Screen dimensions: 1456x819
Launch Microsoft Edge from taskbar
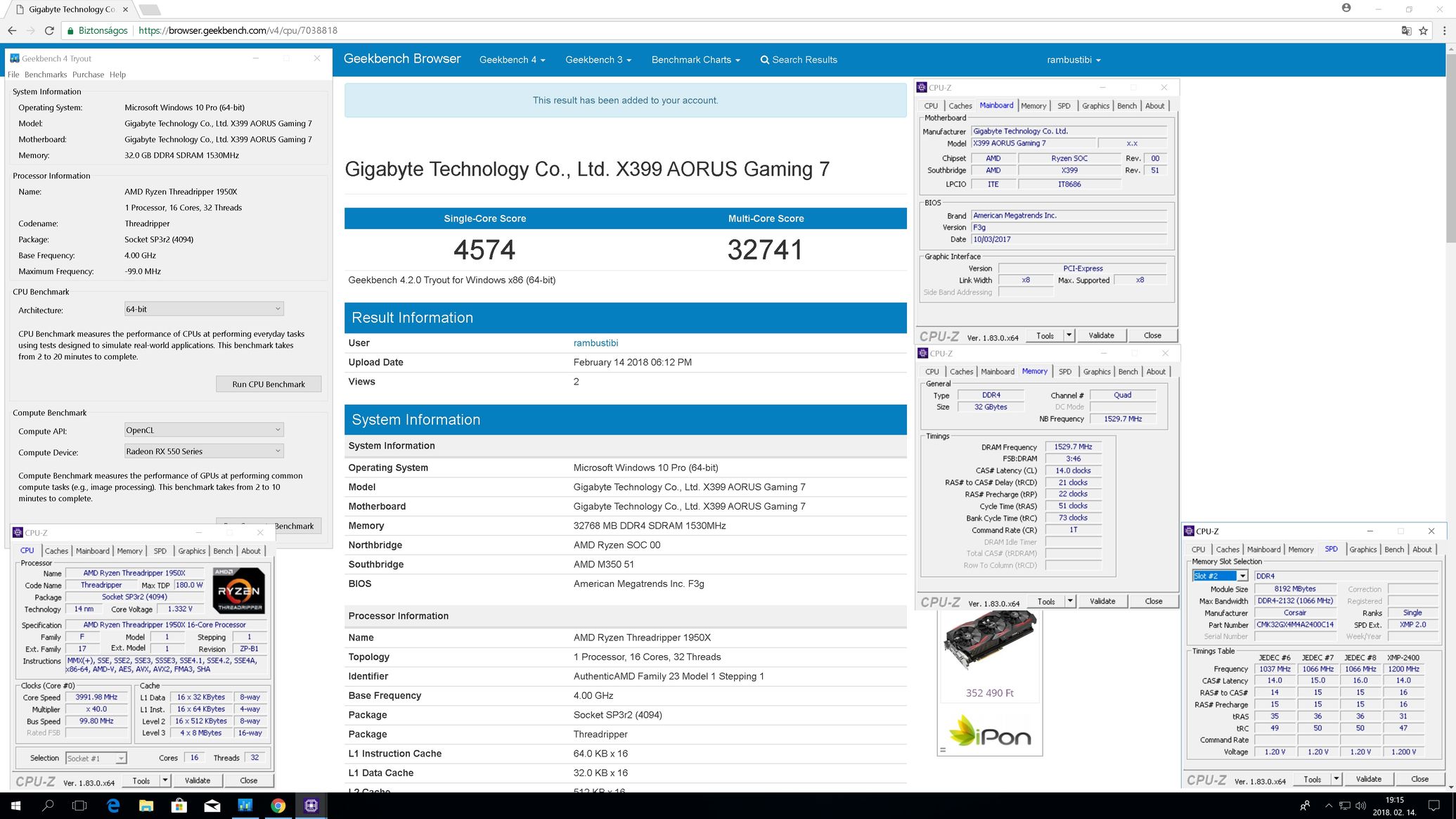click(113, 806)
